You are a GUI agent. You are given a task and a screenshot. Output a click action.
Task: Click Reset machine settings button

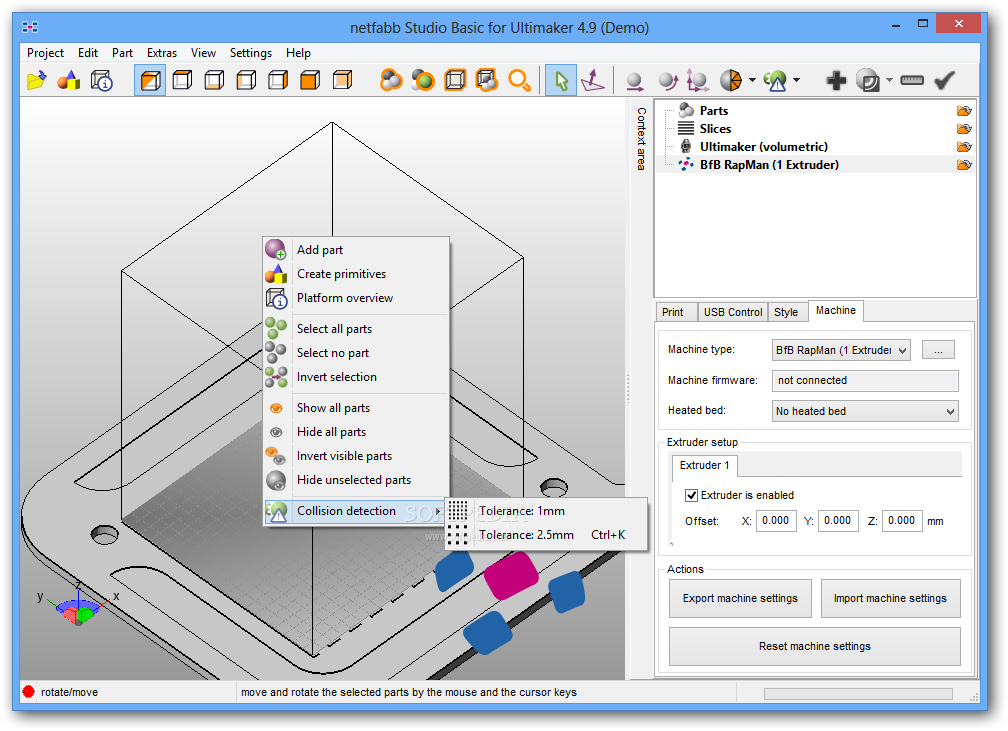click(814, 646)
